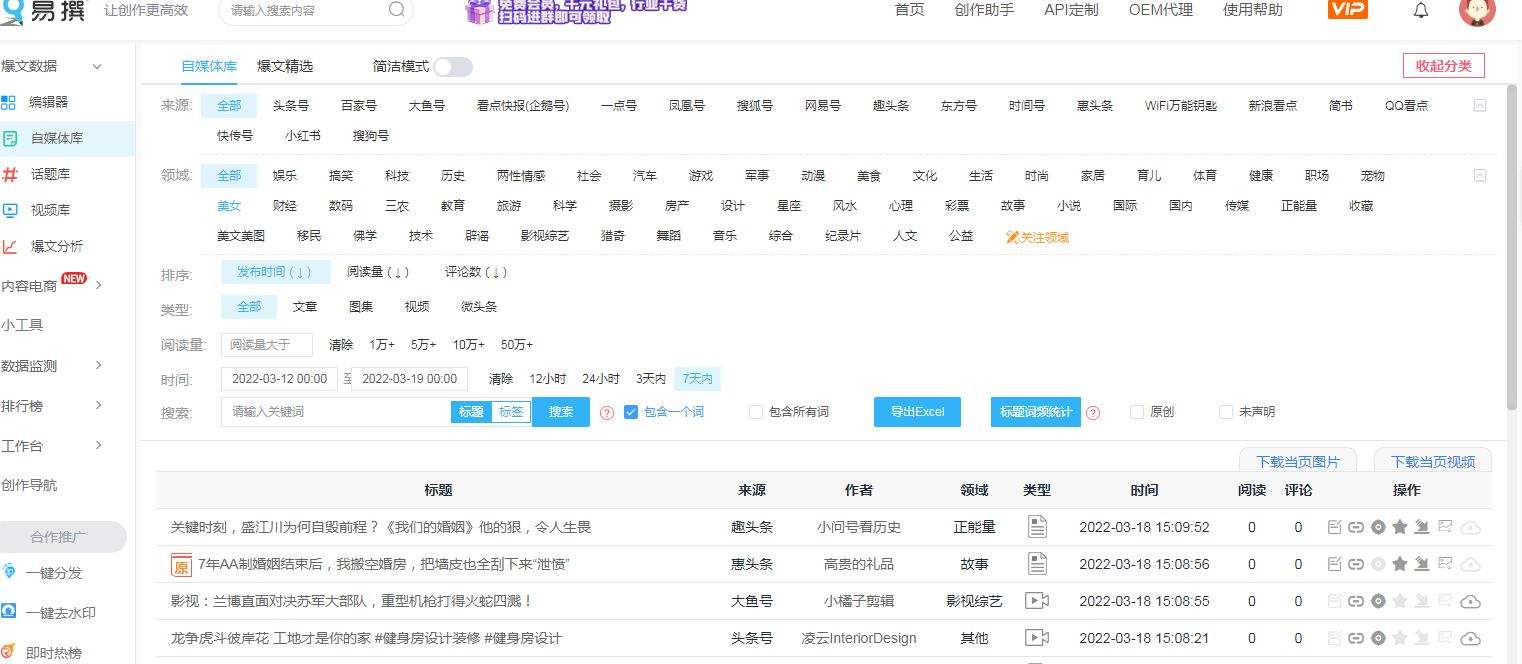This screenshot has height=664, width=1522.
Task: Expand the 数据监测 sidebar menu
Action: (99, 365)
